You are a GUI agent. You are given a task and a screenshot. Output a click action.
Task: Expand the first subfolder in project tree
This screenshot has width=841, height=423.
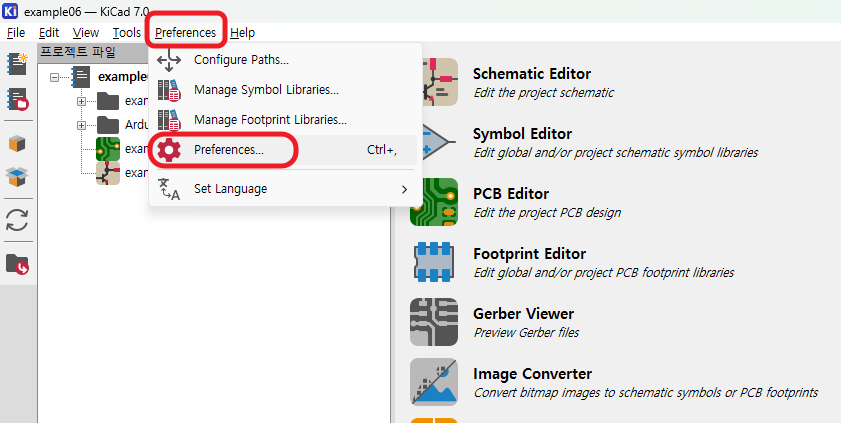coord(82,101)
